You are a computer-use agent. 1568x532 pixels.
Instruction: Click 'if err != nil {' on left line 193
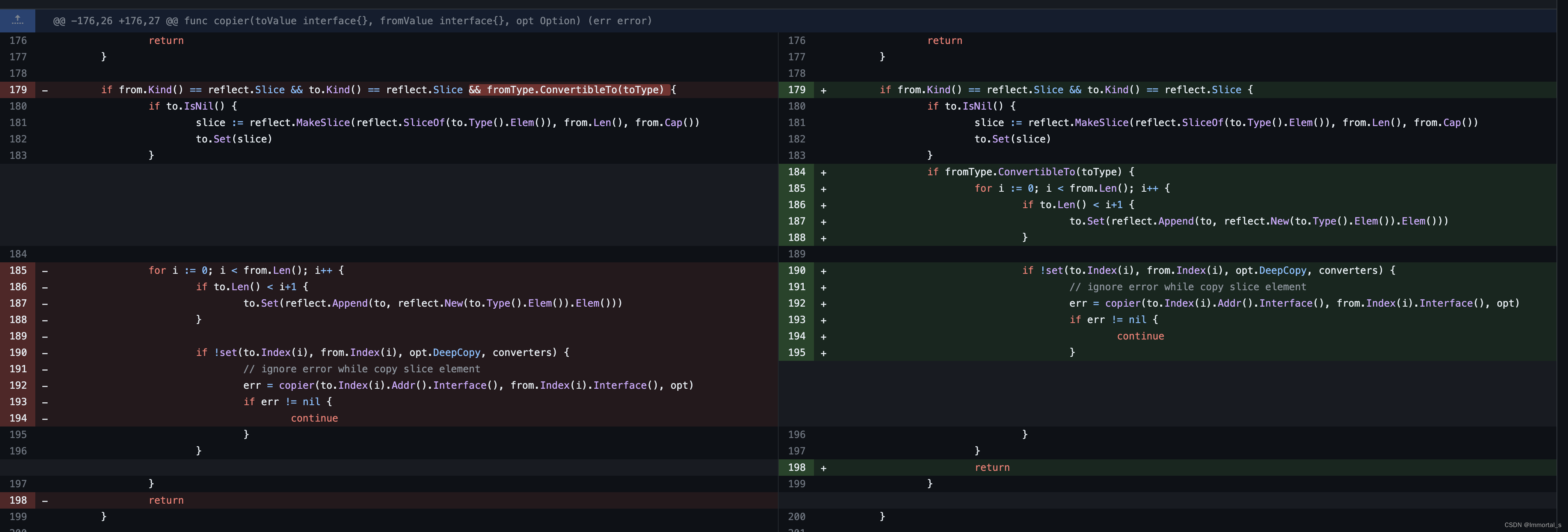click(287, 402)
